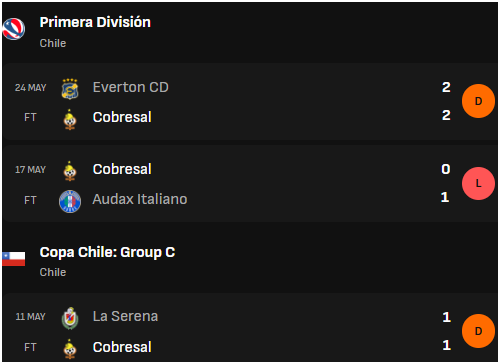Click the 0 score for Cobresal vs Audax
This screenshot has width=500, height=364.
(x=446, y=169)
